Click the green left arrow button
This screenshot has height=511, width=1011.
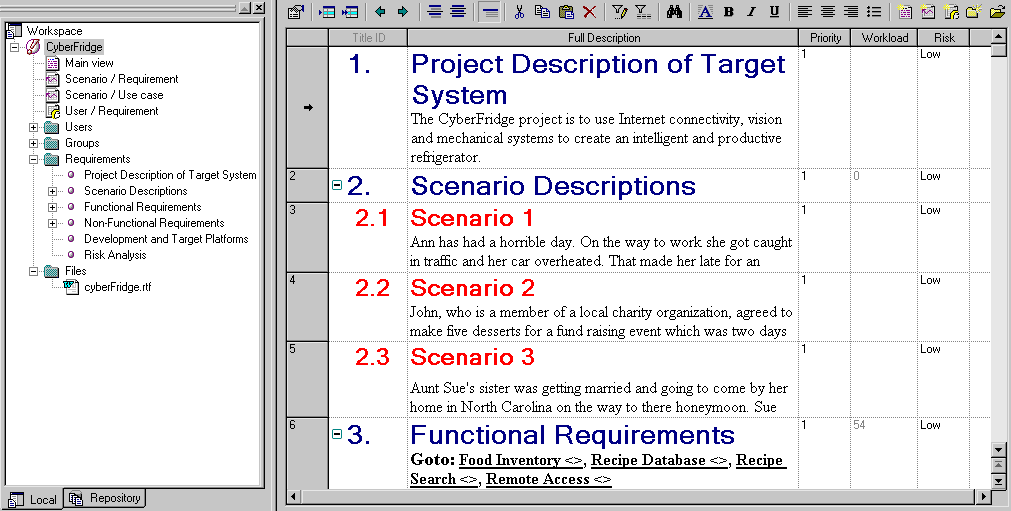coord(380,12)
